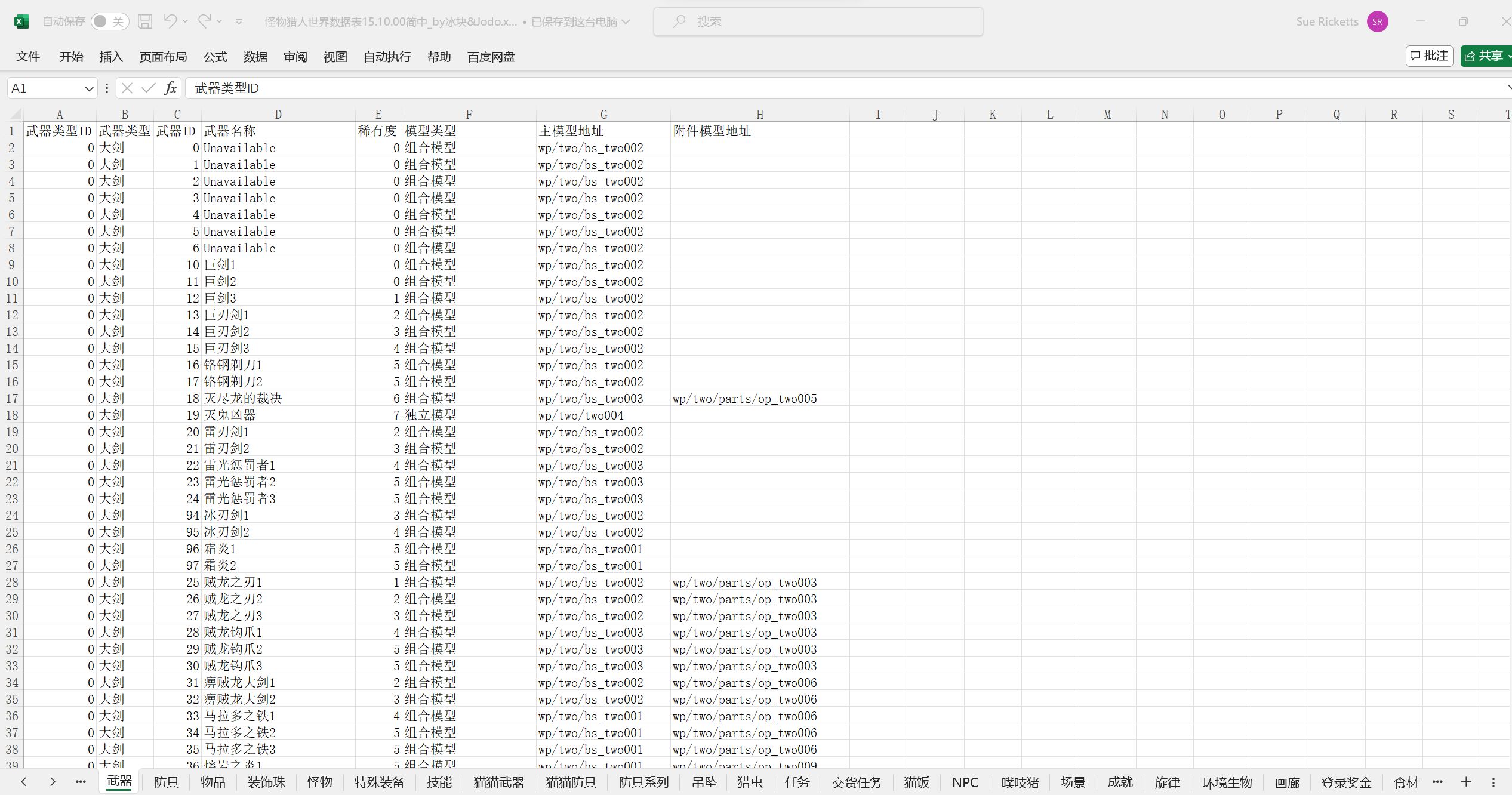Open the Redo history dropdown
The width and height of the screenshot is (1512, 795).
point(220,21)
